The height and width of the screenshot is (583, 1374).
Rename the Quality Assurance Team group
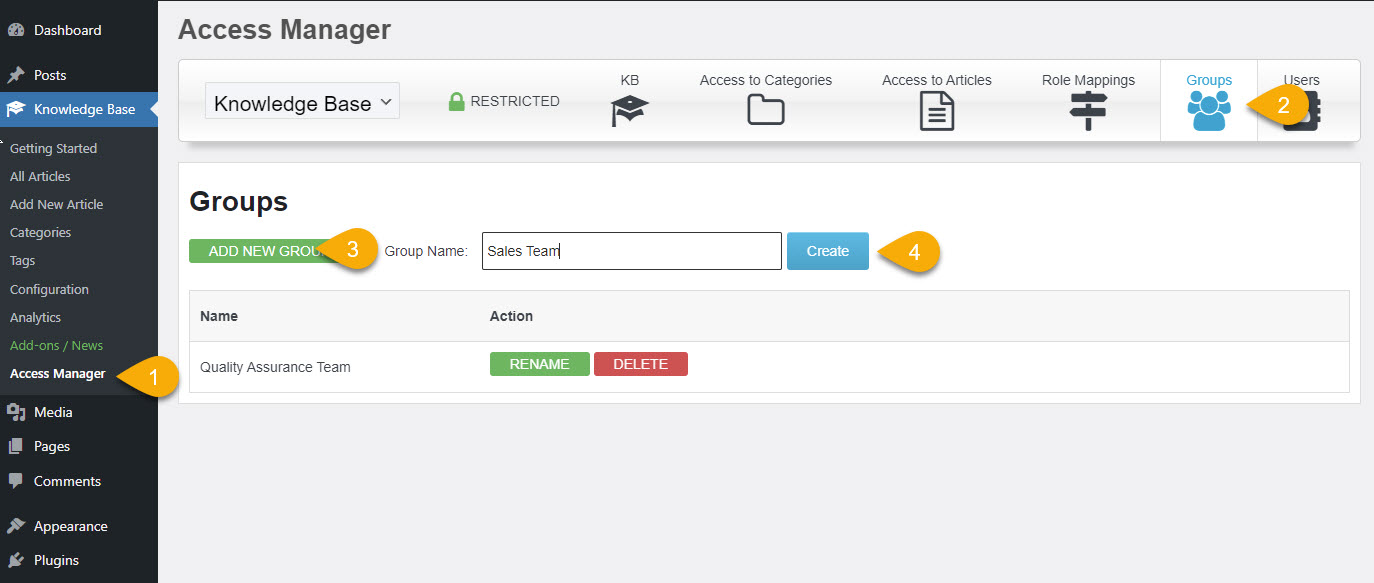pos(539,364)
